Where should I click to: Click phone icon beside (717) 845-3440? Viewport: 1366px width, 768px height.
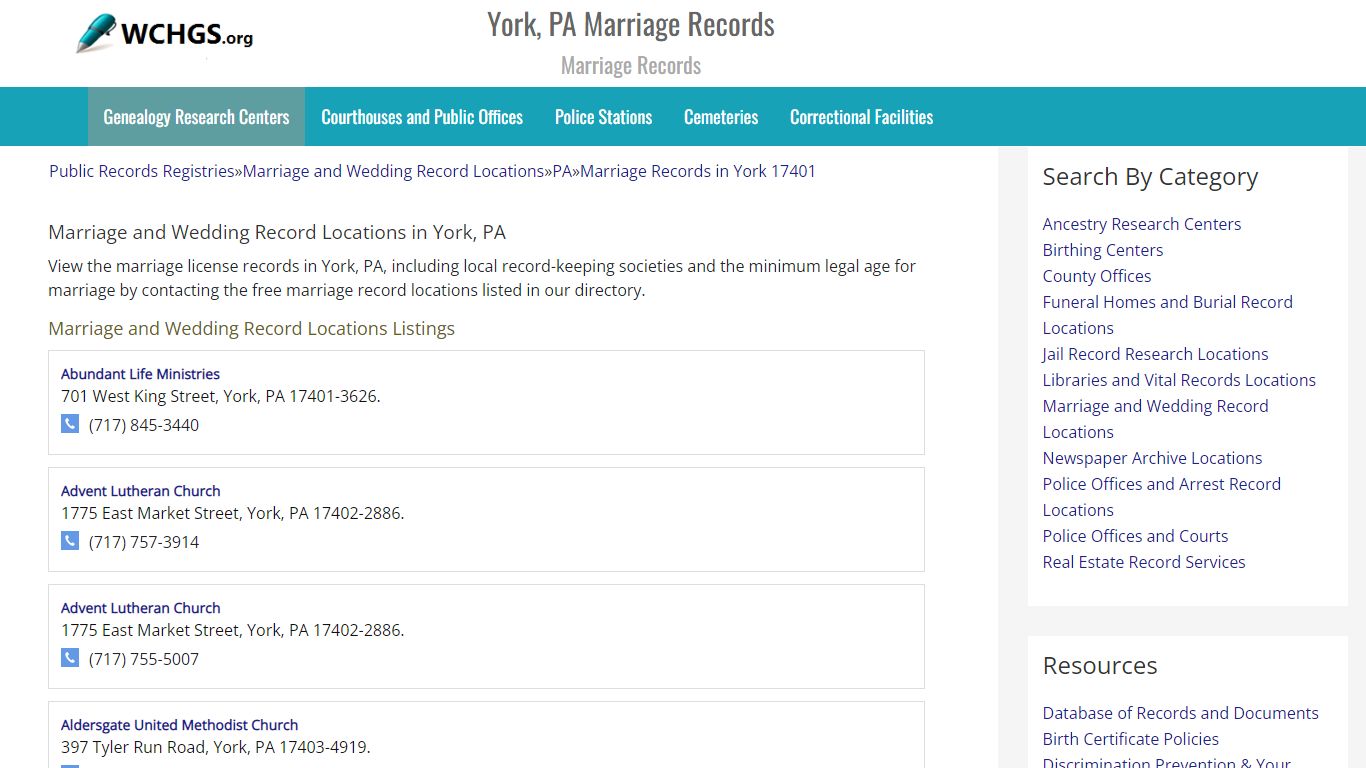[x=70, y=424]
